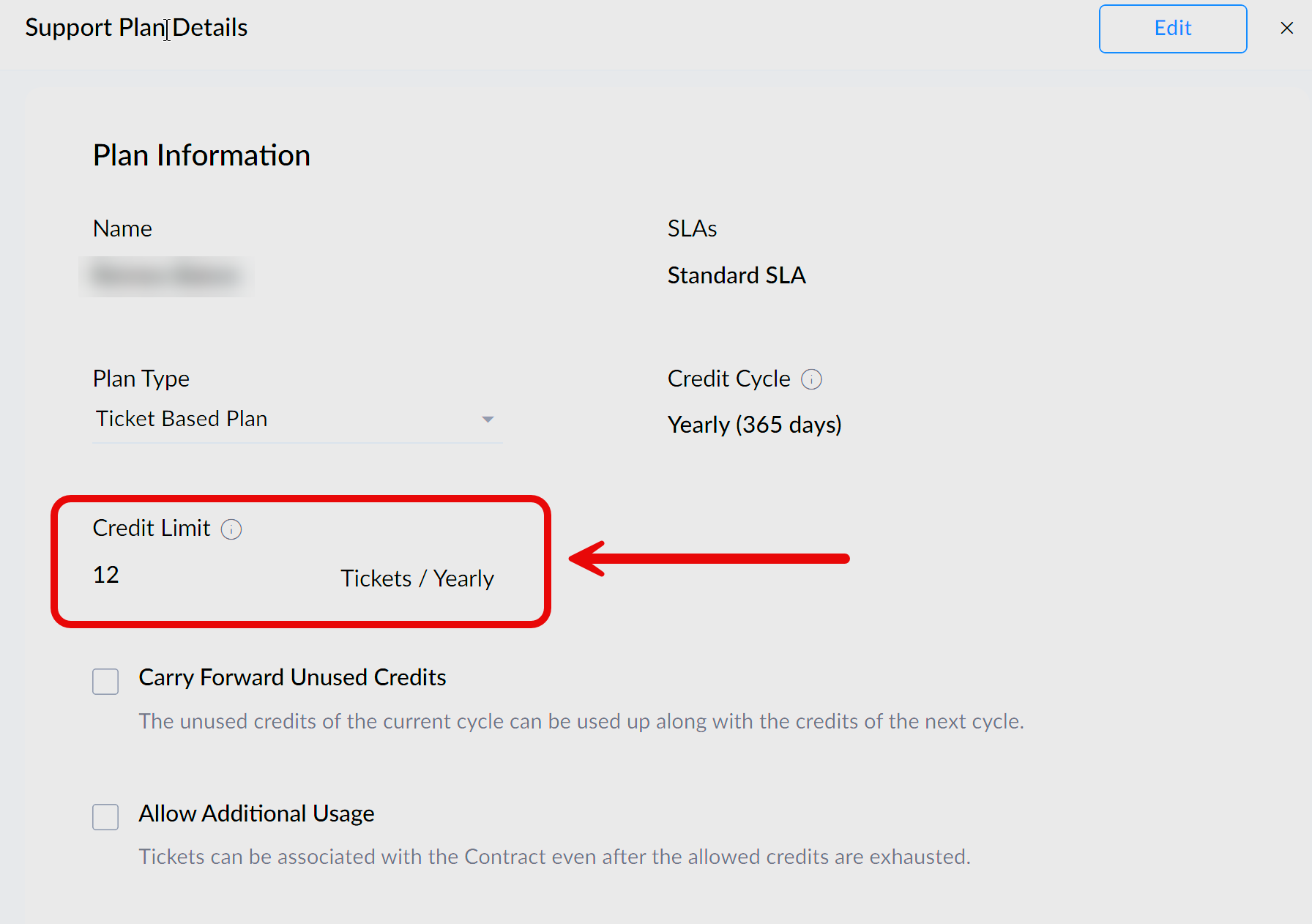This screenshot has width=1312, height=924.
Task: Click the Credit Limit label
Action: pyautogui.click(x=152, y=528)
